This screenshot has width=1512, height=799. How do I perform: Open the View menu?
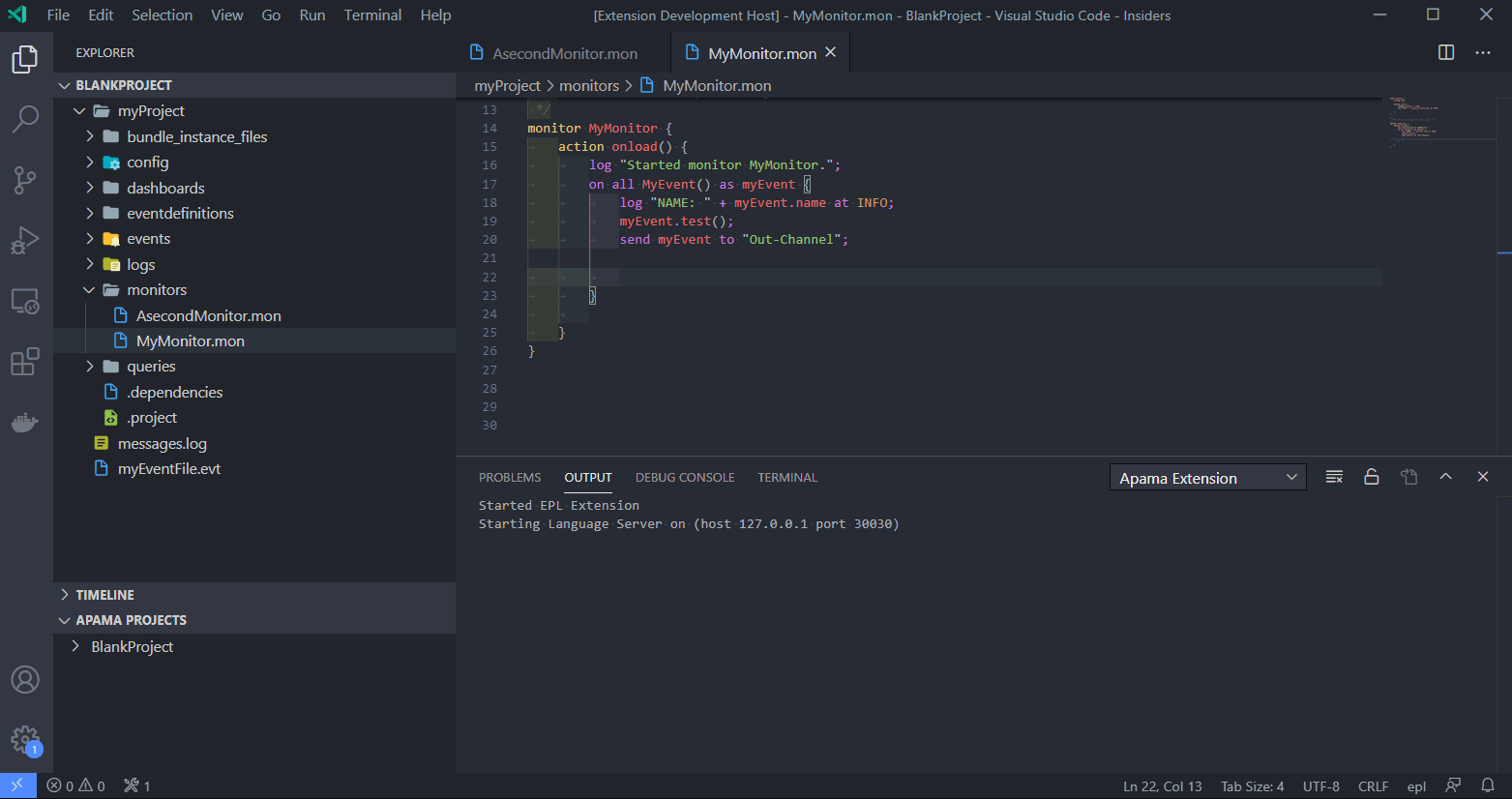click(x=226, y=15)
